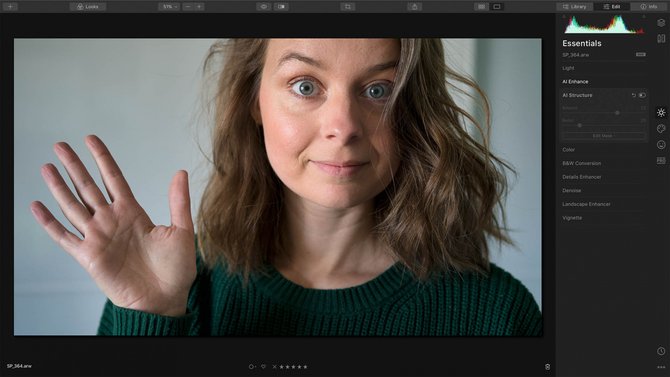
Task: Click the histogram display
Action: 604,24
